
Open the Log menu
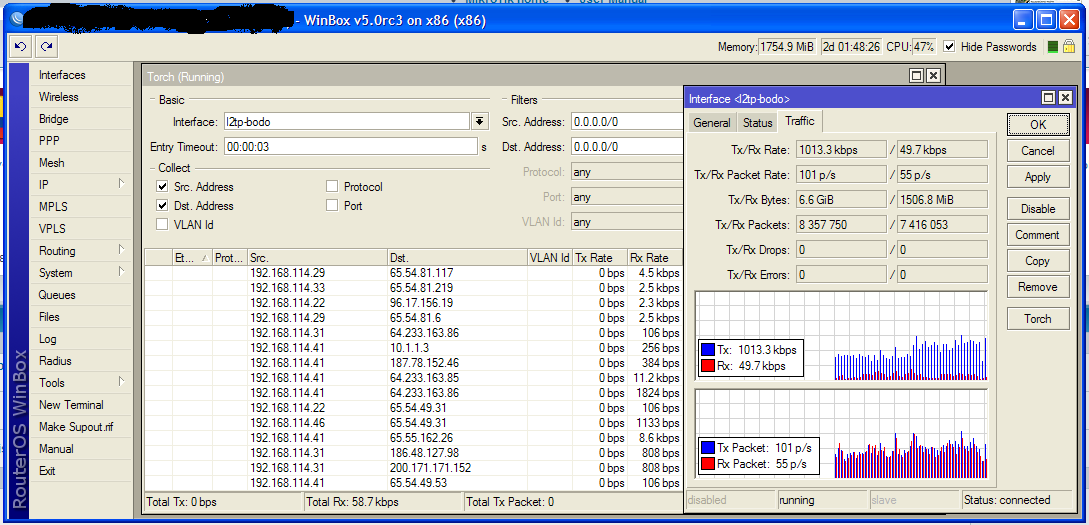click(x=48, y=339)
